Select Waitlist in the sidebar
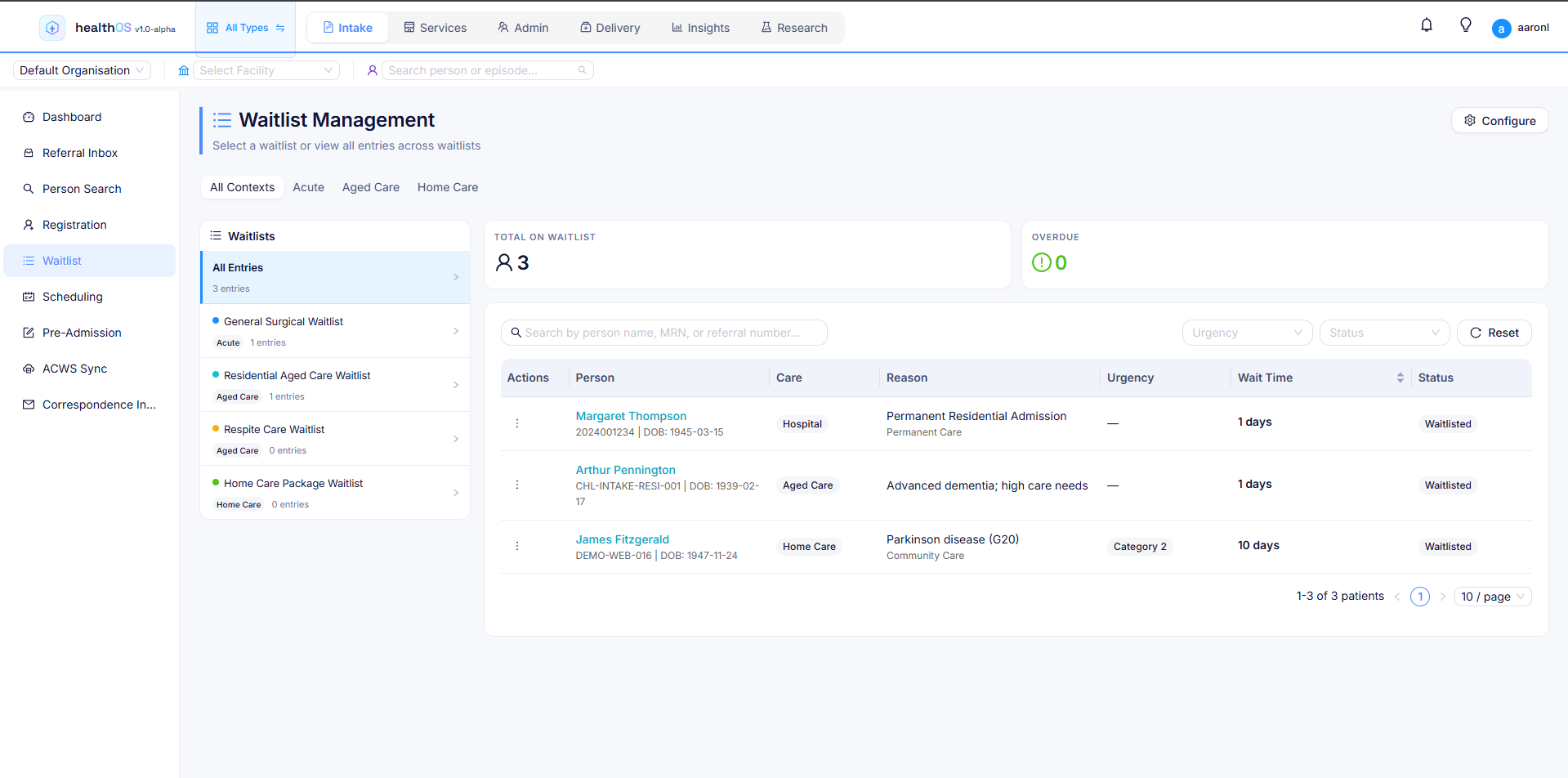Image resolution: width=1568 pixels, height=778 pixels. [90, 261]
